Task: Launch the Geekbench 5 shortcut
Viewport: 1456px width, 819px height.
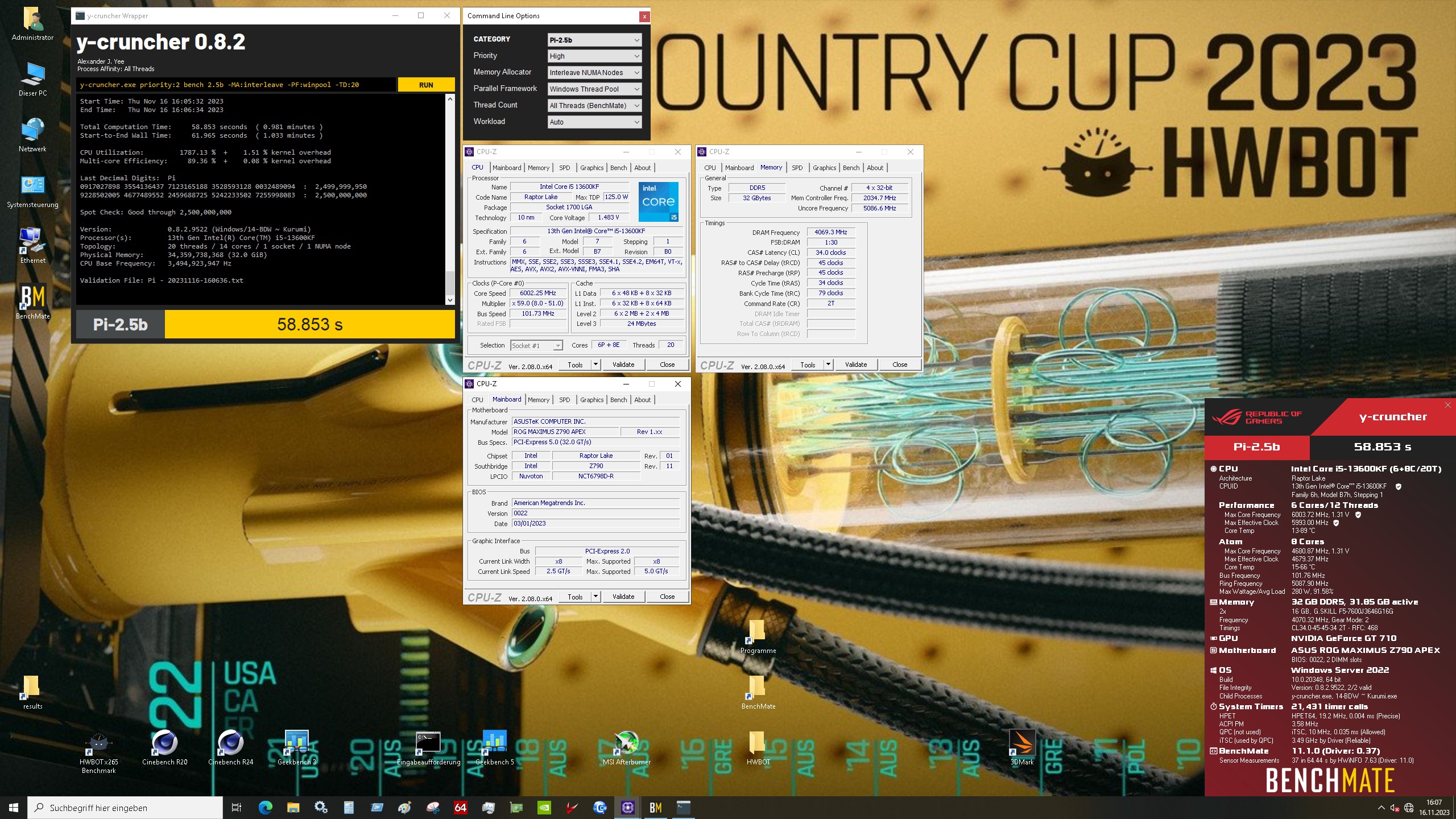Action: tap(494, 748)
